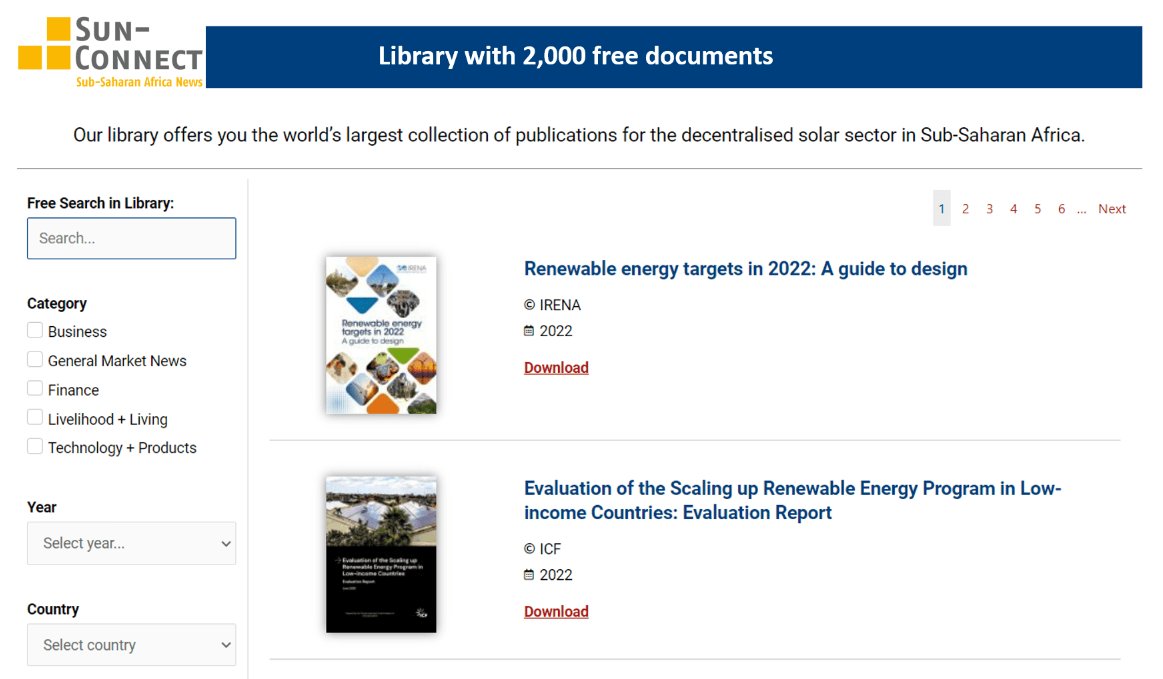
Task: Open 'Evaluation of the Scaling up Renewable Energy' title
Action: pos(793,500)
